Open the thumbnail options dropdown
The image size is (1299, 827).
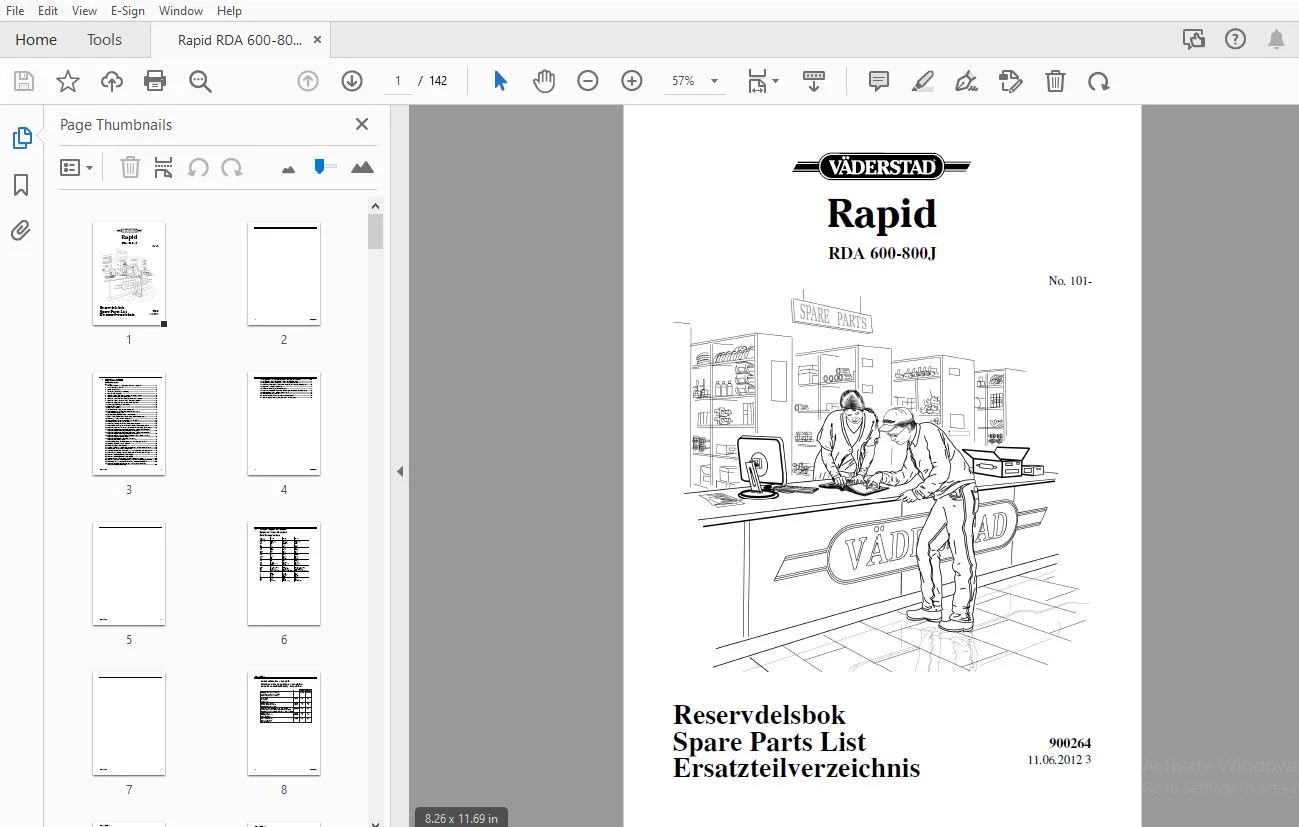click(x=77, y=168)
